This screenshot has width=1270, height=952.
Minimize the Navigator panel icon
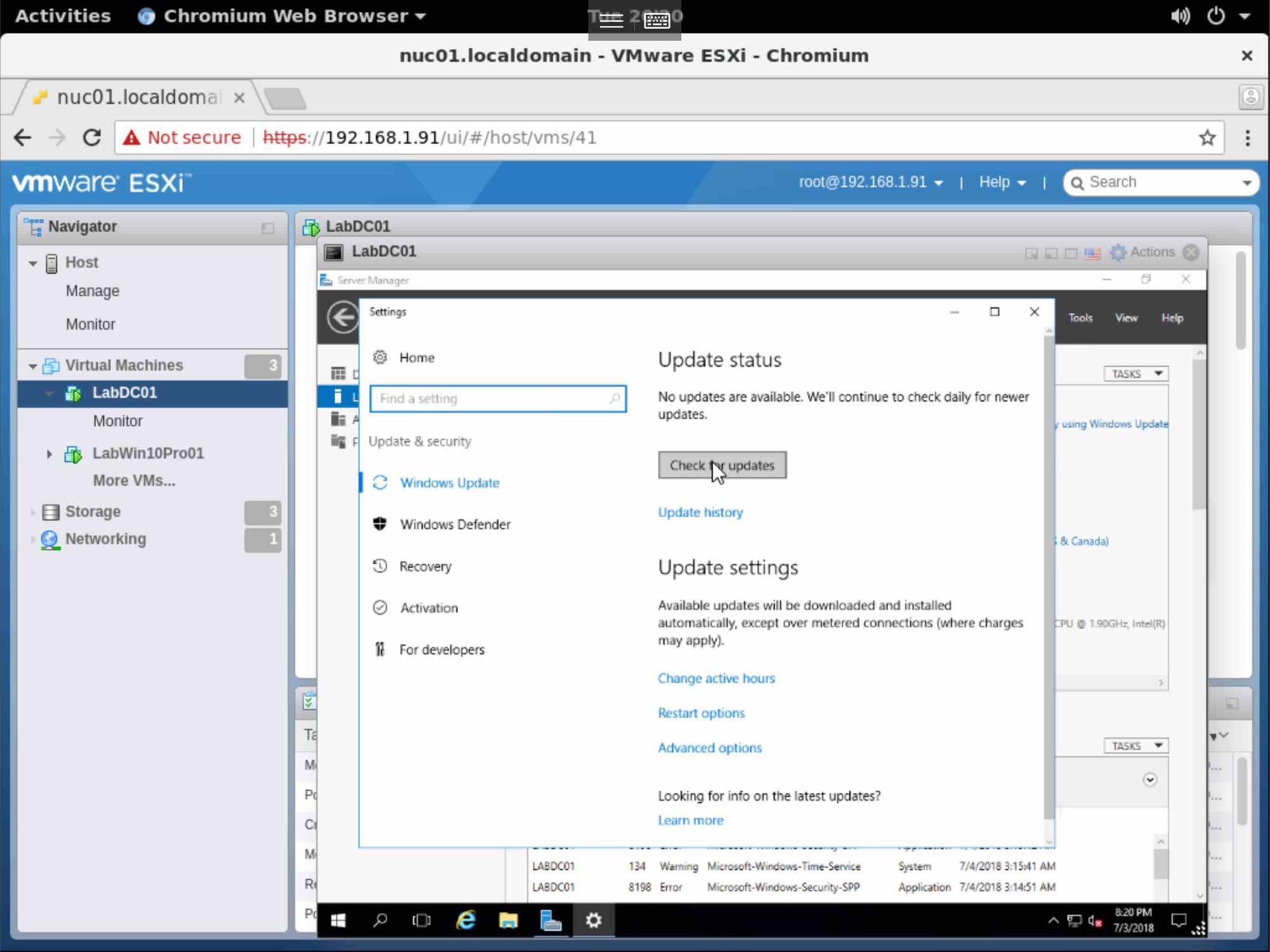coord(267,227)
